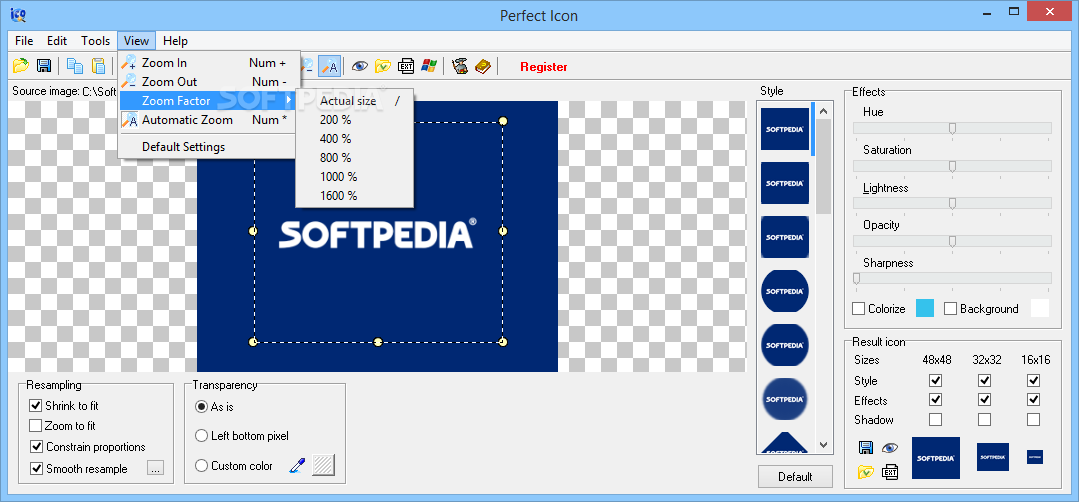Click the floppy save icon in Result icon panel
Image resolution: width=1079 pixels, height=502 pixels.
pyautogui.click(x=866, y=448)
